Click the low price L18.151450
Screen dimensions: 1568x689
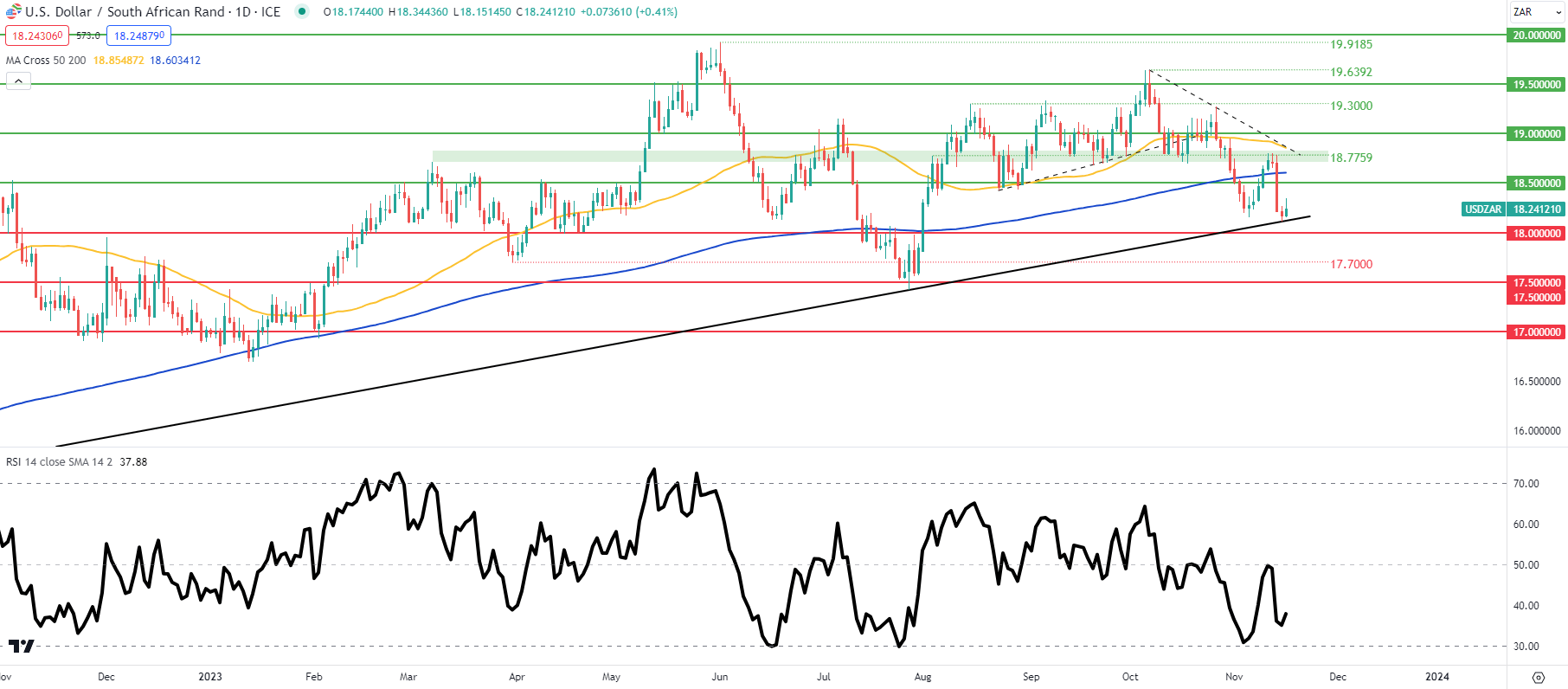(x=482, y=12)
